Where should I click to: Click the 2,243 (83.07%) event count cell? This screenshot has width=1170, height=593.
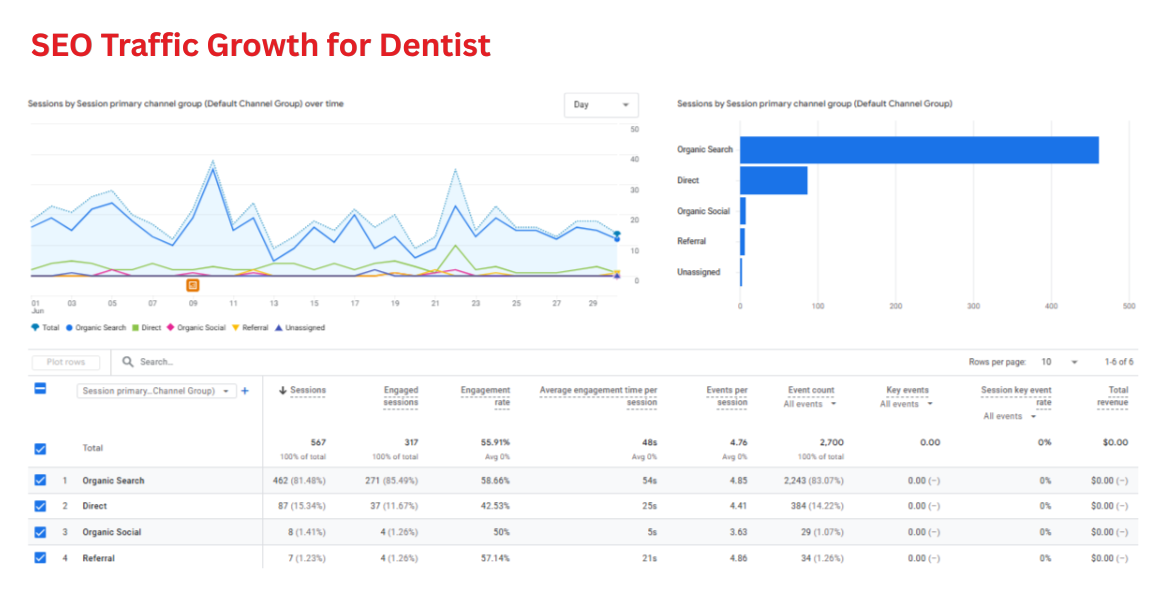(814, 480)
